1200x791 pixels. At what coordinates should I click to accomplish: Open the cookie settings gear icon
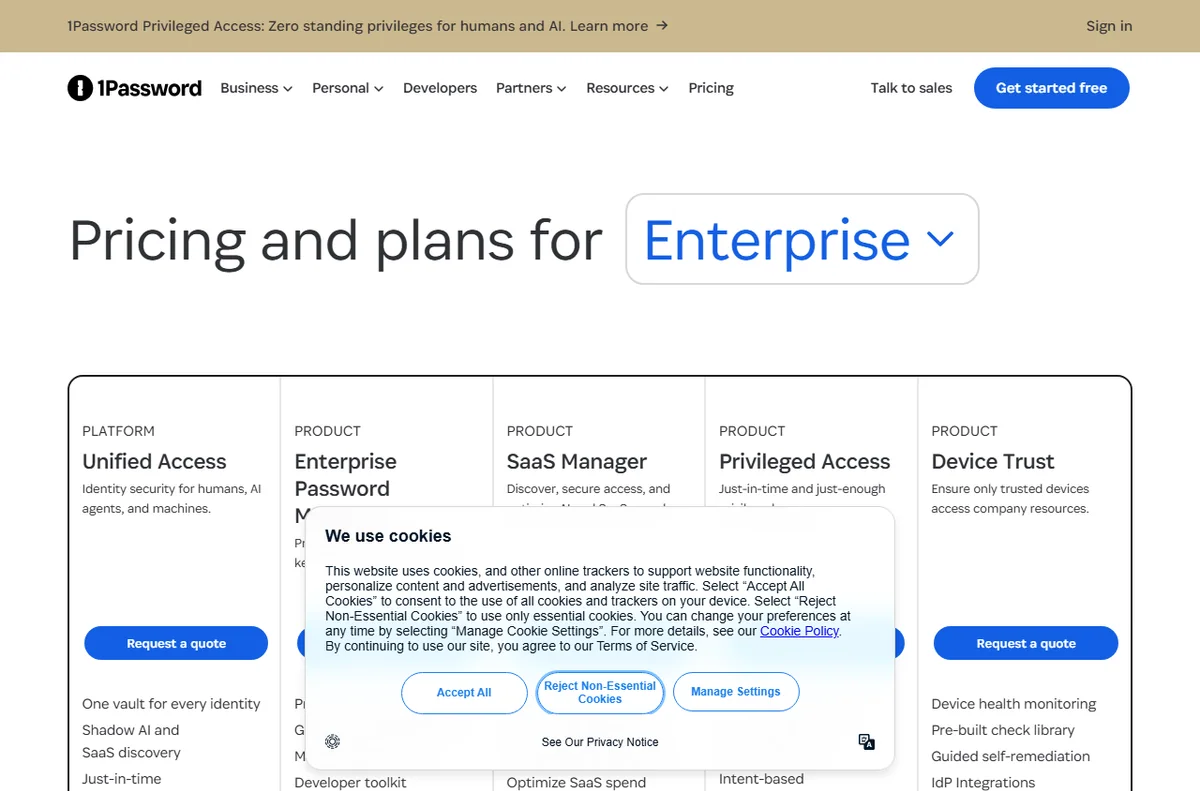(333, 741)
